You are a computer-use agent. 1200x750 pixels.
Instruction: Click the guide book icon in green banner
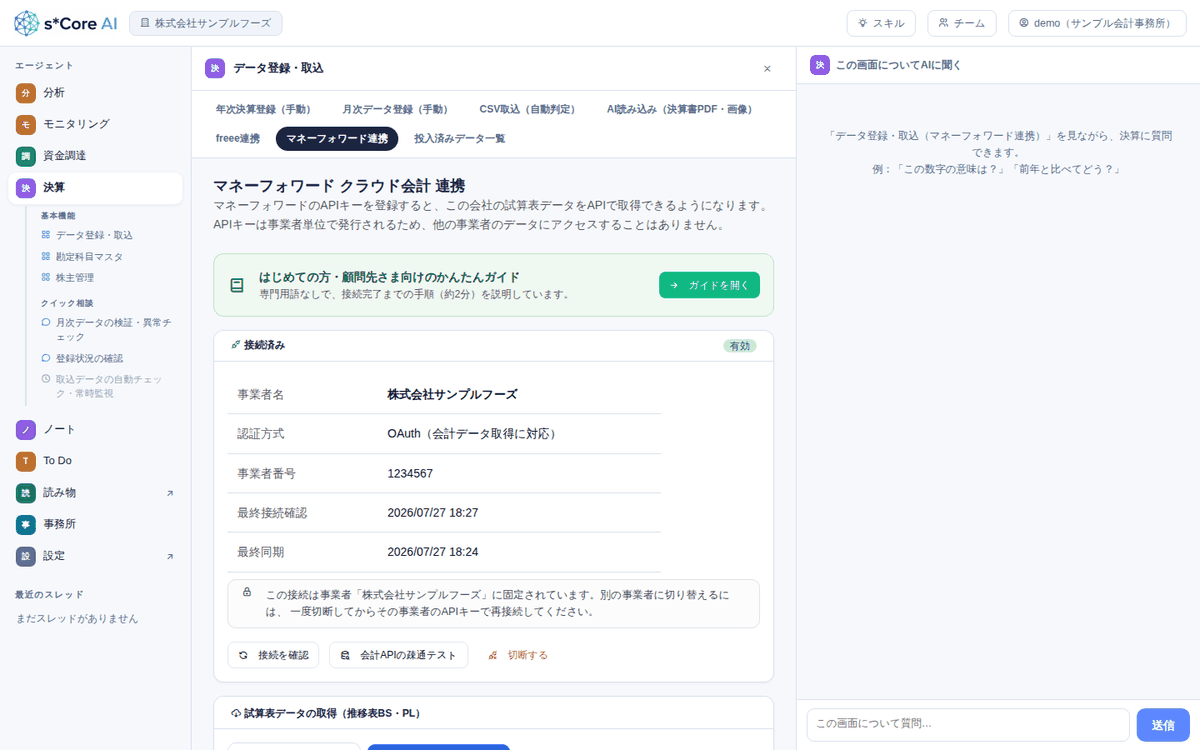237,285
